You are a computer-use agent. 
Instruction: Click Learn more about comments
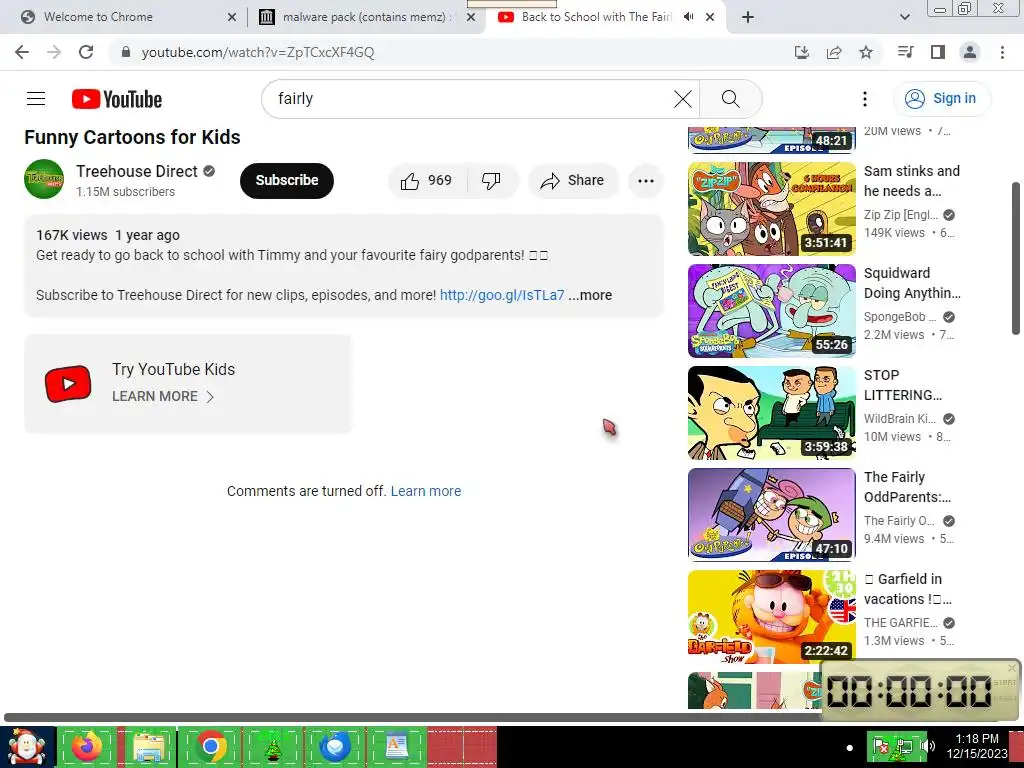[x=426, y=491]
